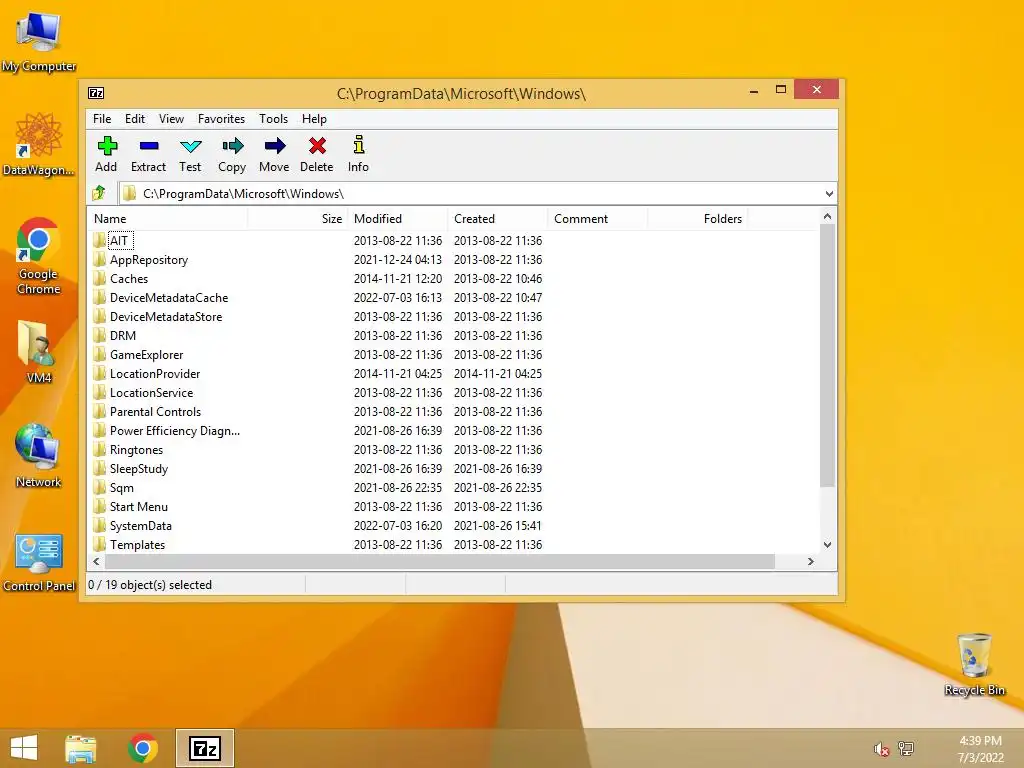Select the Recycle Bin icon
Image resolution: width=1024 pixels, height=768 pixels.
click(974, 664)
